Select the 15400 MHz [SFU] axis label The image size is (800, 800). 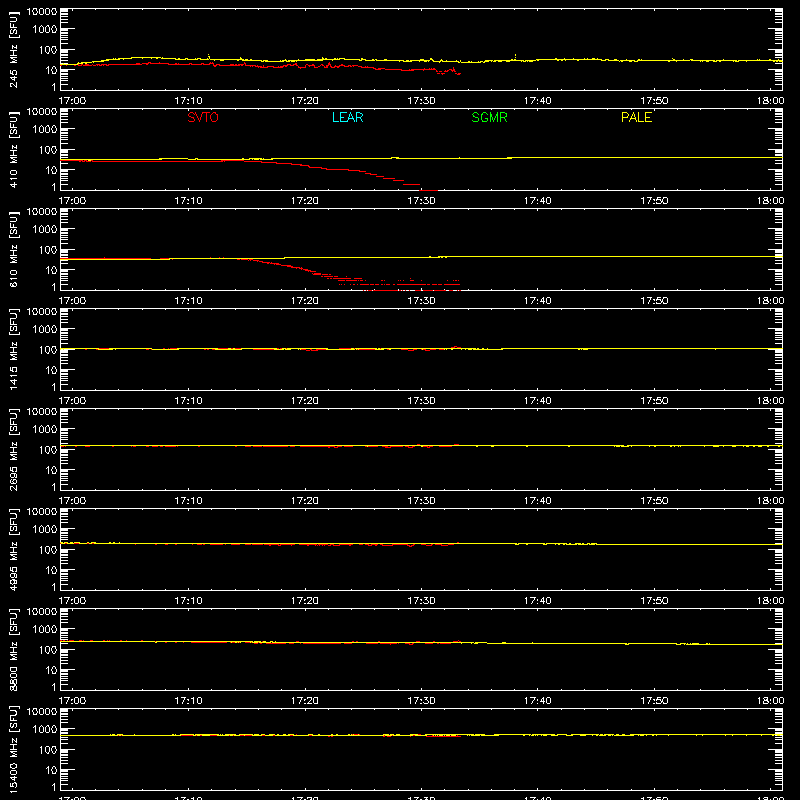point(14,750)
